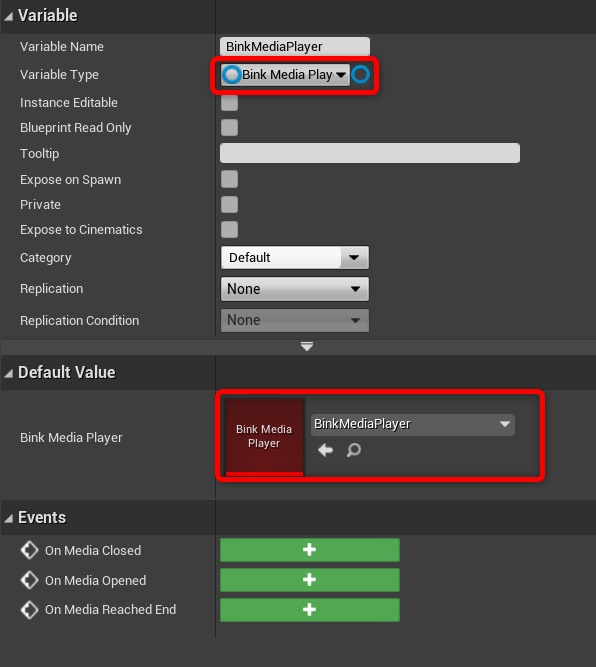Toggle the Blueprint Read Only checkbox
596x667 pixels.
point(229,128)
